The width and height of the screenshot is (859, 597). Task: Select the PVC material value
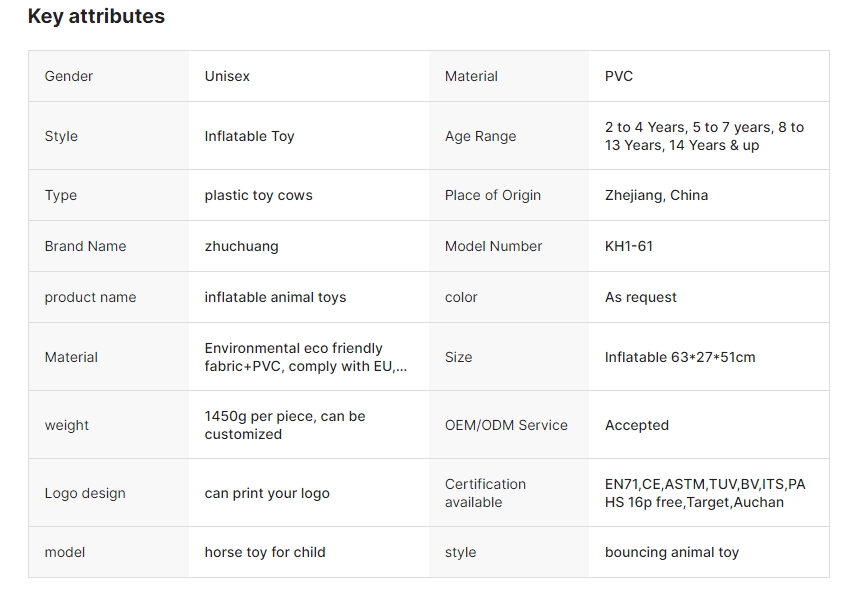coord(619,76)
